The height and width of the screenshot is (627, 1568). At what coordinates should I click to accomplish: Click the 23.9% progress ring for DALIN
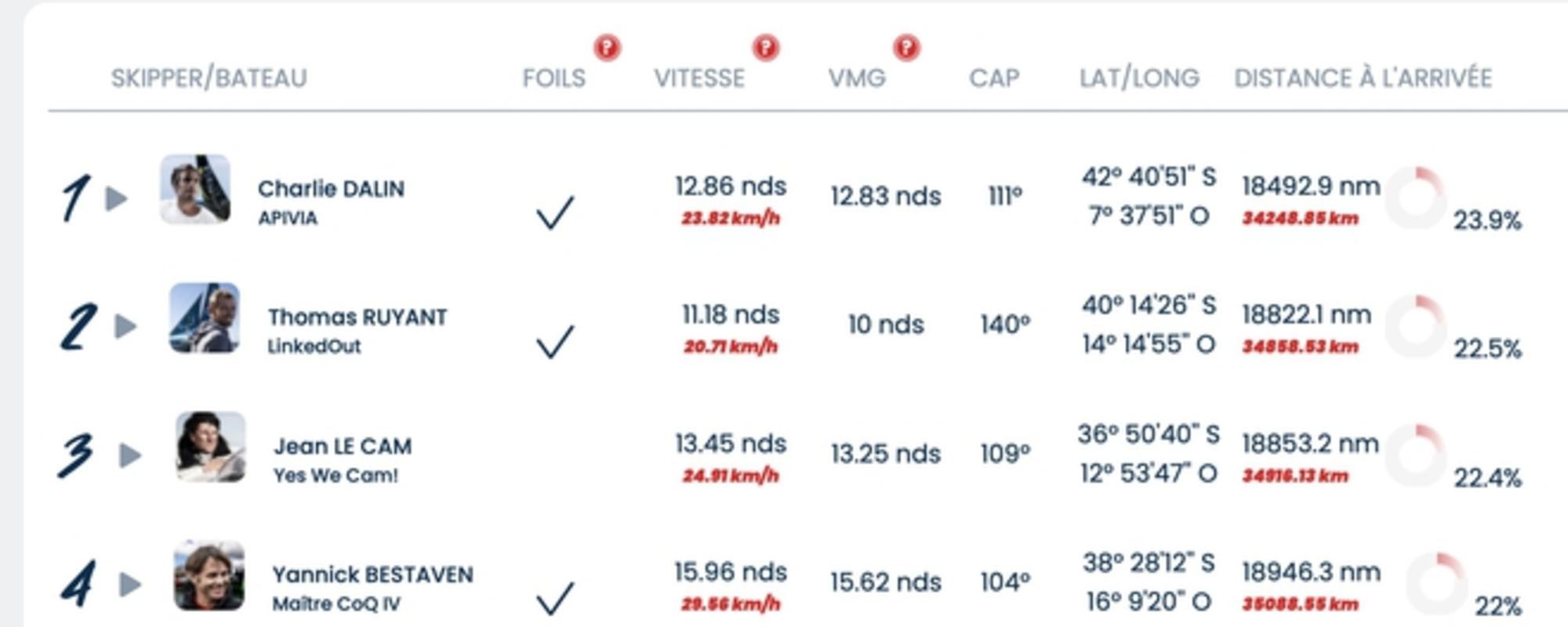coord(1416,198)
